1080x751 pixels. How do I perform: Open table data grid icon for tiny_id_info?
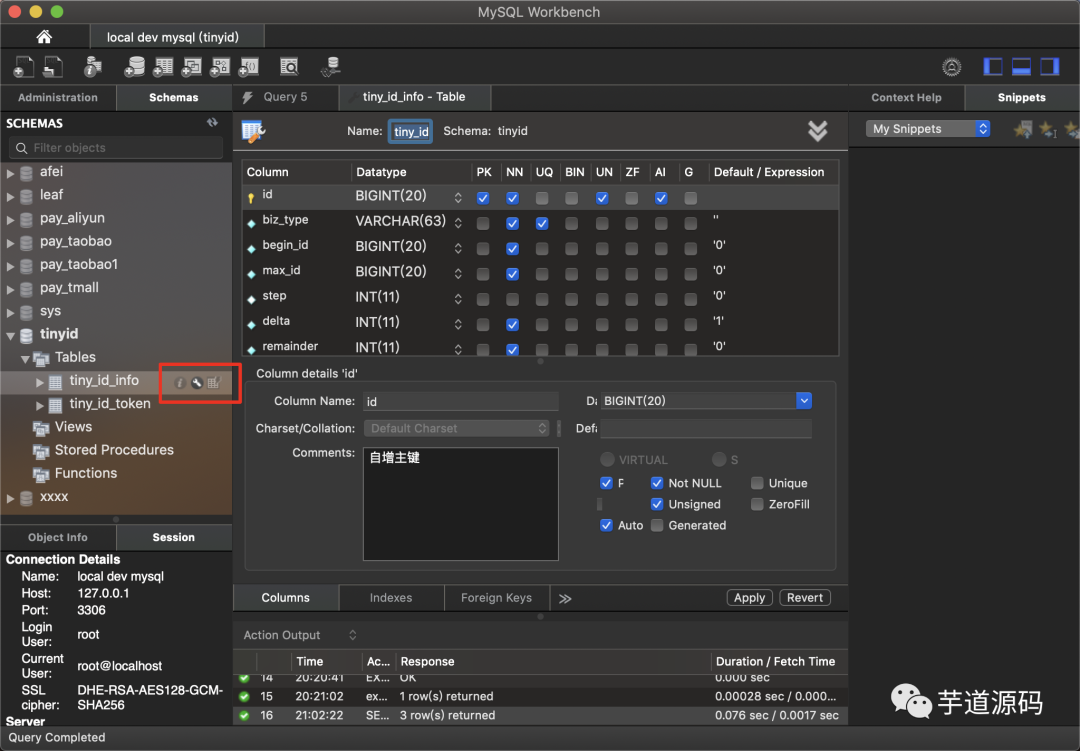214,382
